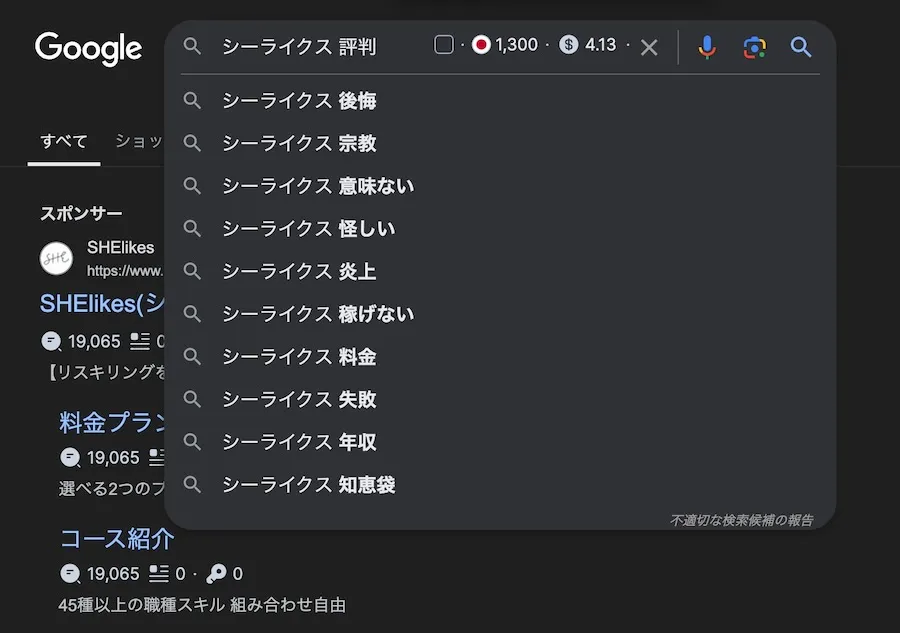The width and height of the screenshot is (900, 633).
Task: Open the 料金プラン sitelink
Action: [x=112, y=423]
